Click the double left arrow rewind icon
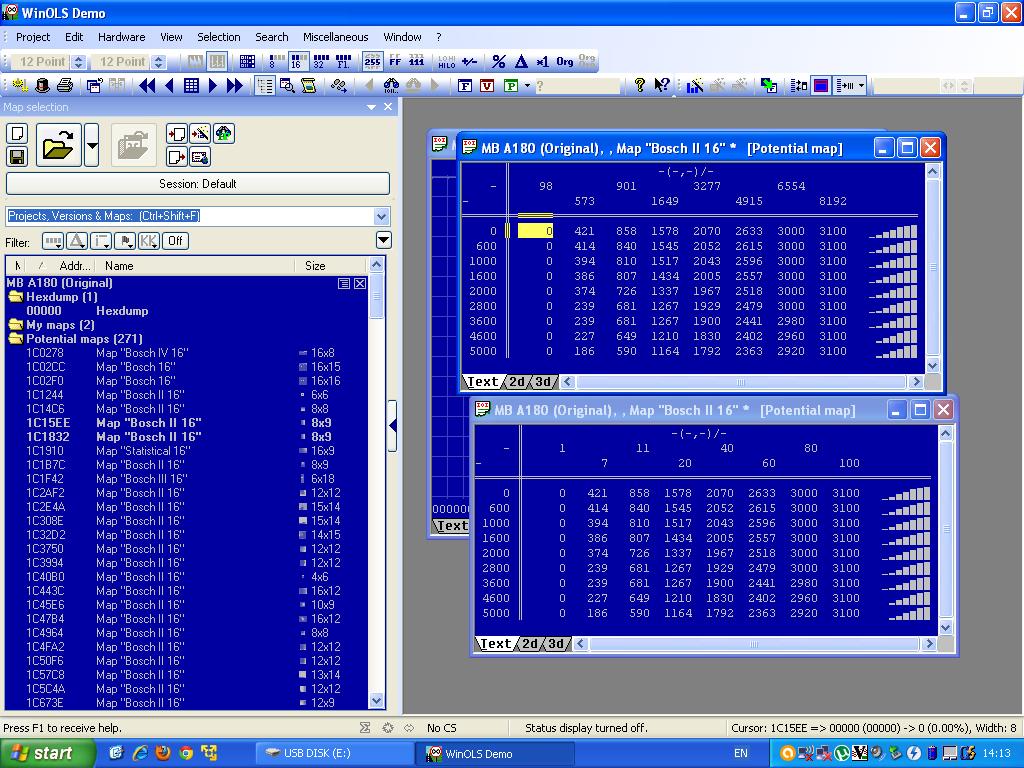The height and width of the screenshot is (768, 1024). click(x=148, y=86)
